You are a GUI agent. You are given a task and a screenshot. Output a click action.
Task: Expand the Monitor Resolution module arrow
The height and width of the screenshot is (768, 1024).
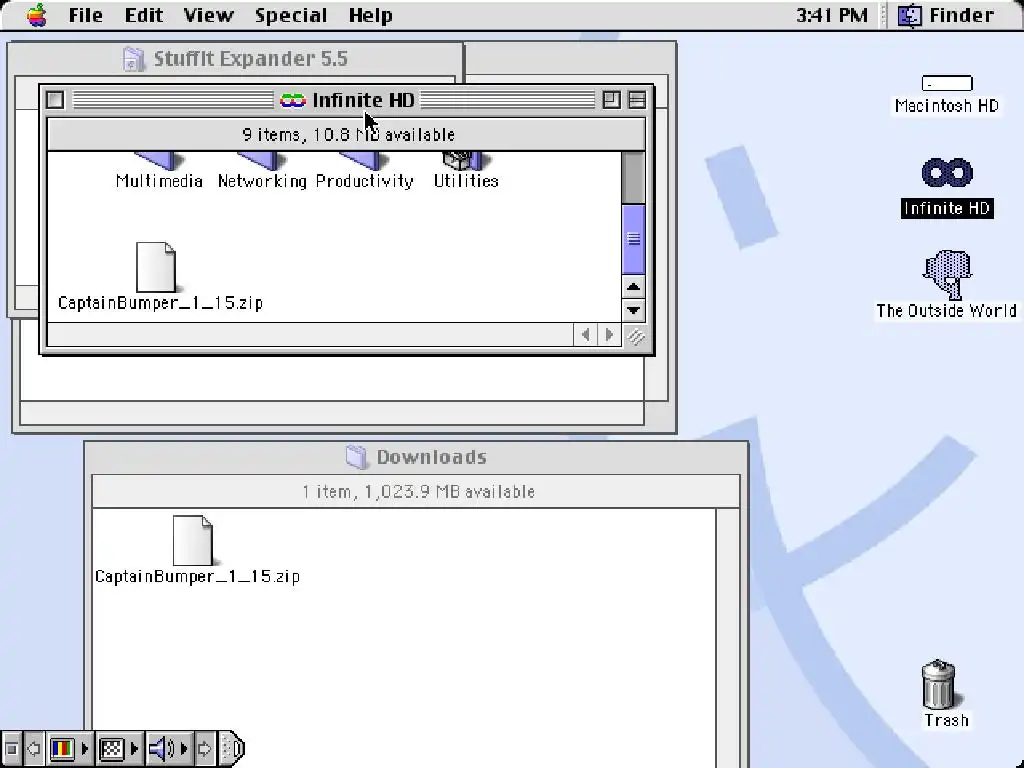(x=134, y=748)
